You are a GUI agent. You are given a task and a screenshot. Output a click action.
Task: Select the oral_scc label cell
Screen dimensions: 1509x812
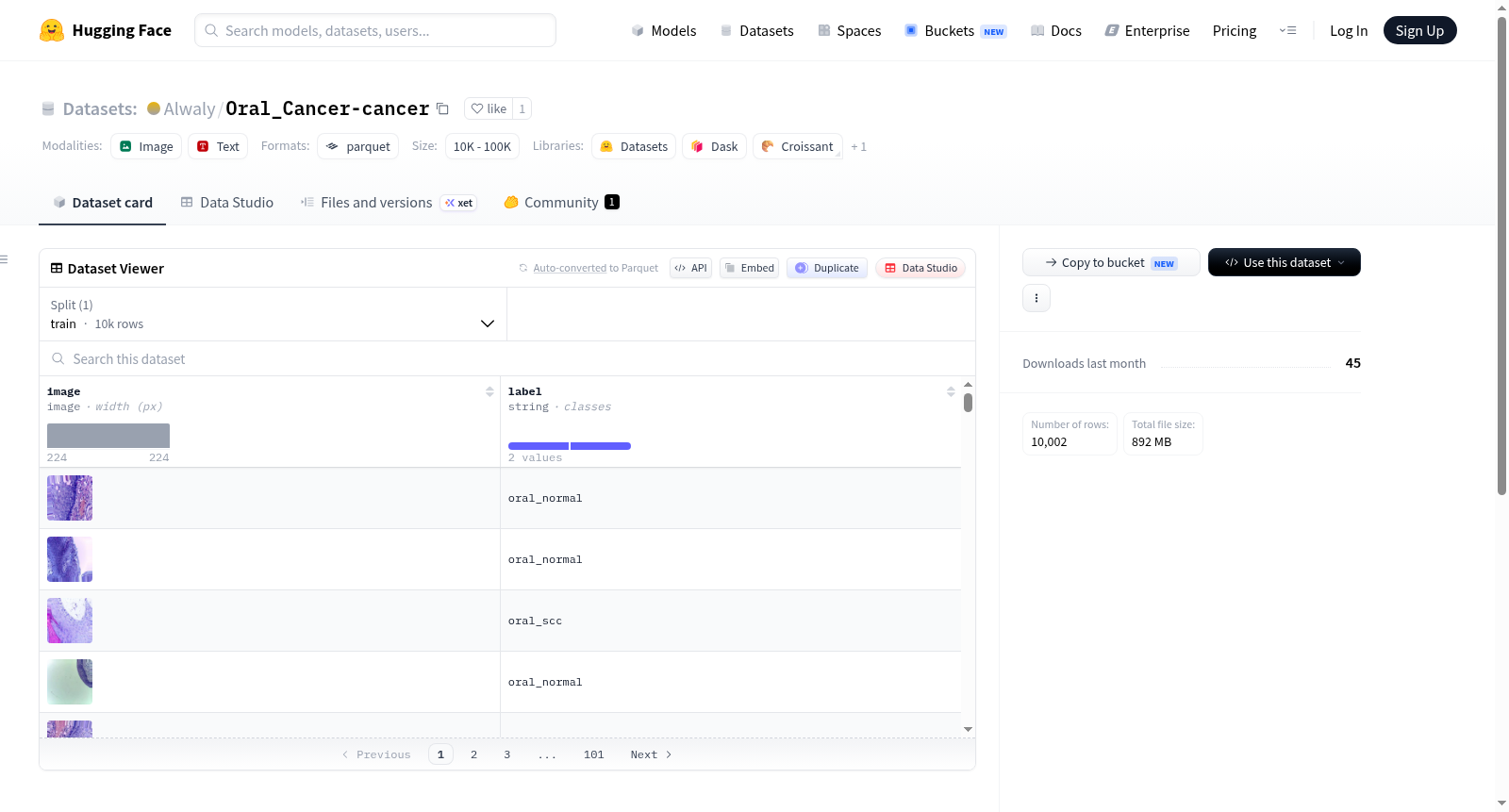(x=730, y=621)
